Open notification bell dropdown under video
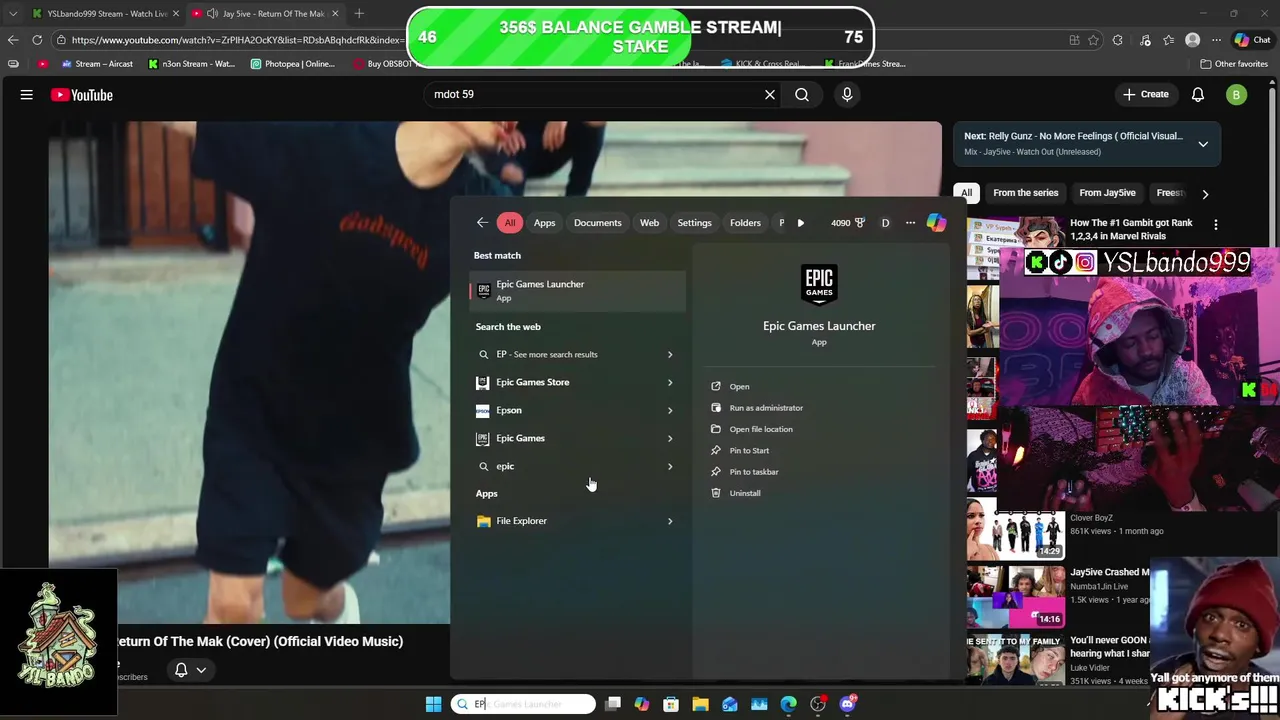 click(190, 670)
